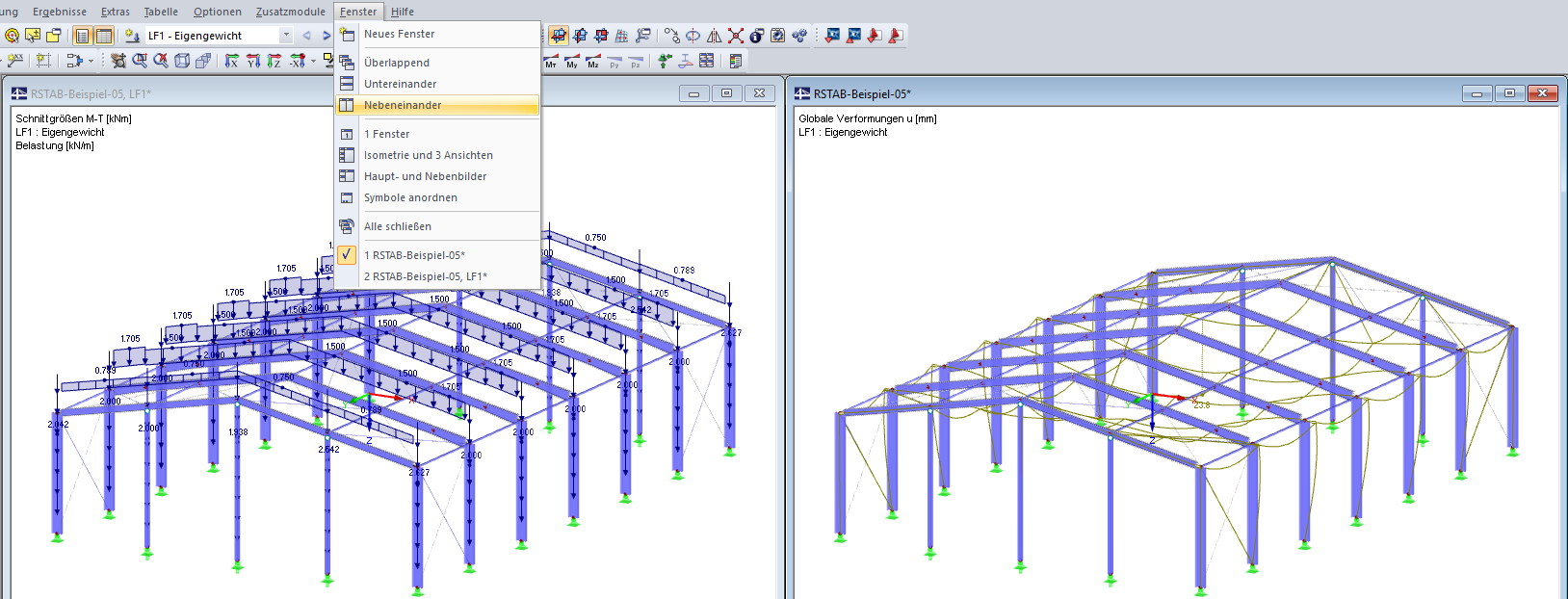Click 'Globale Verformungen u [mm]' label
The width and height of the screenshot is (1568, 599).
tap(867, 118)
